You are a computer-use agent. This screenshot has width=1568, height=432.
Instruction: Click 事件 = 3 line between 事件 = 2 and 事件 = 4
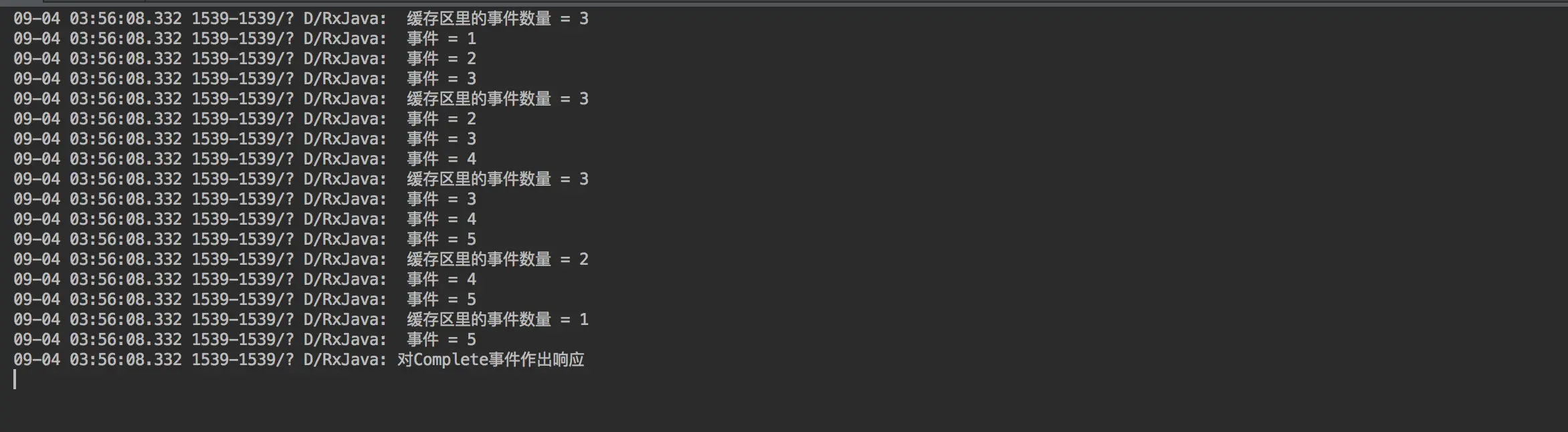tap(245, 139)
